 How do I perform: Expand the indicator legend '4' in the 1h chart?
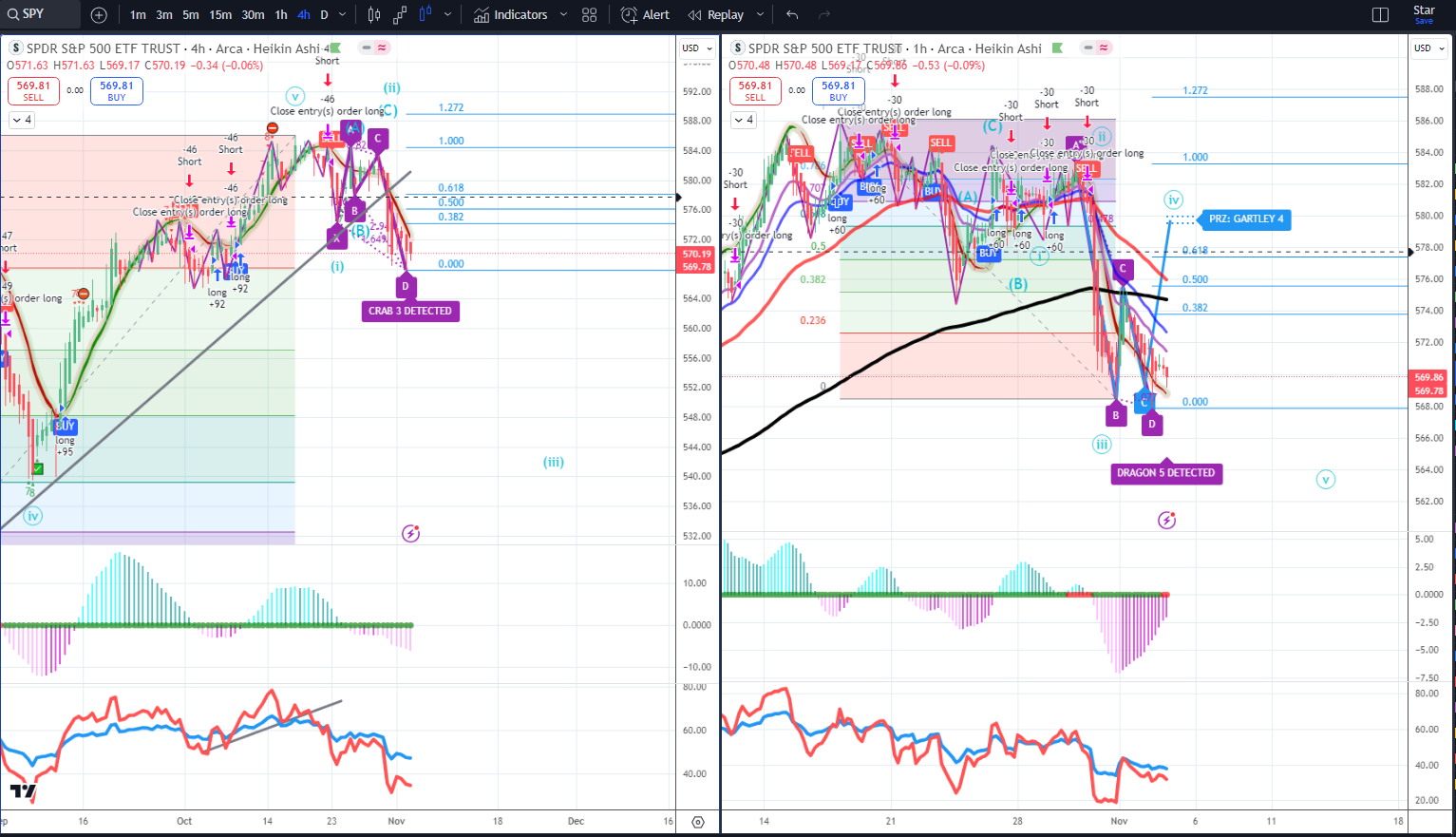click(743, 120)
